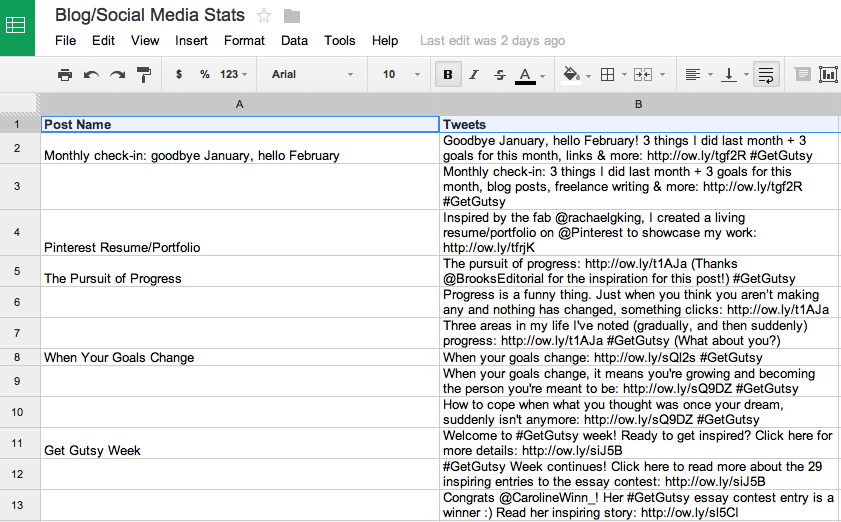
Task: Open the fill color dropdown arrow
Action: coord(588,76)
